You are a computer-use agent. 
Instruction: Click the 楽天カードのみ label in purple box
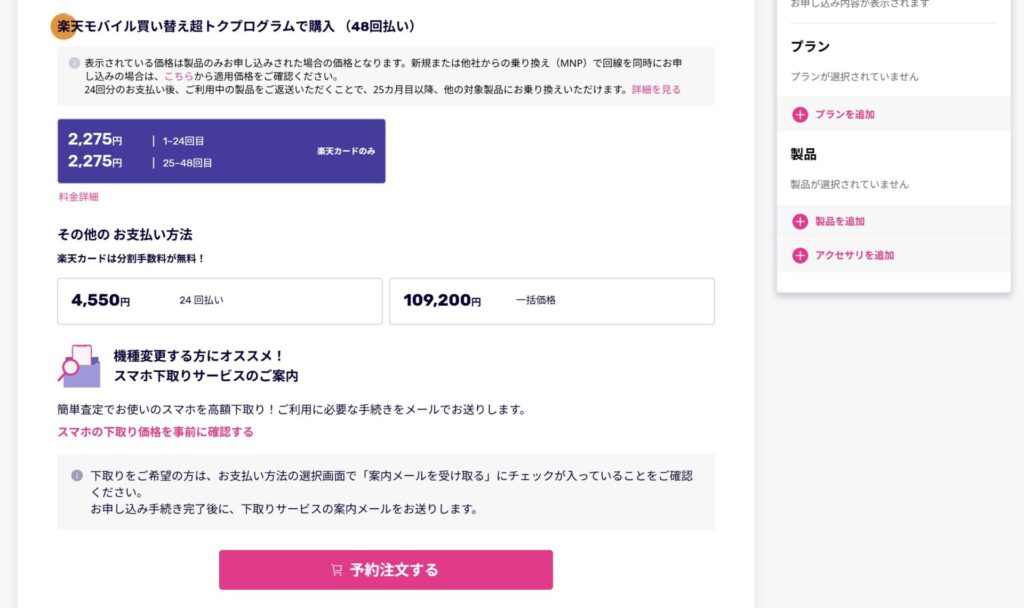point(345,151)
